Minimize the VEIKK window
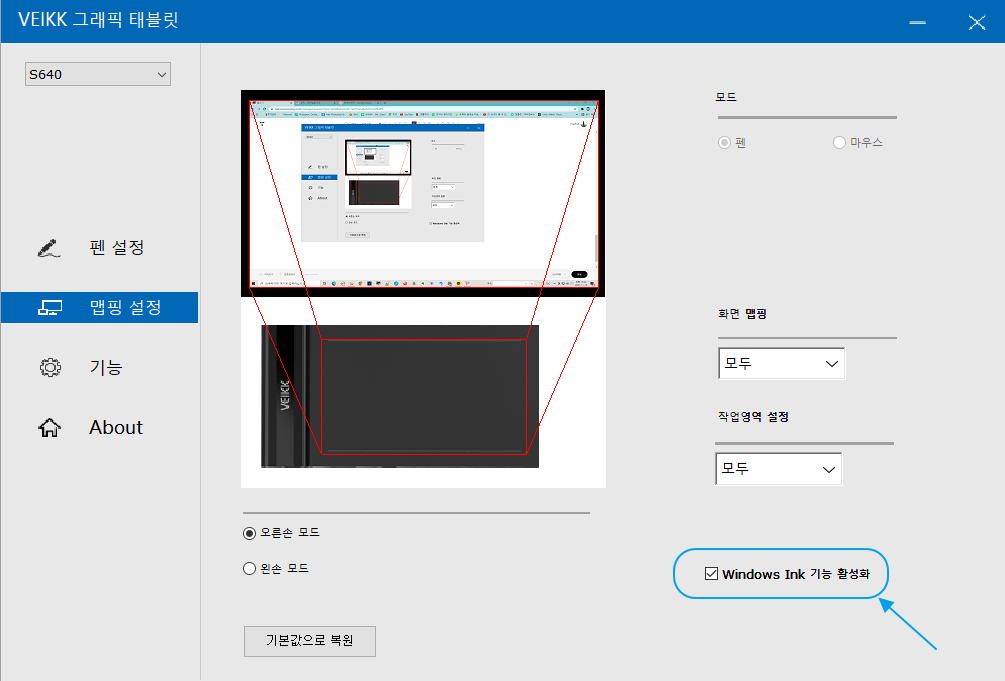The width and height of the screenshot is (1005, 681). pyautogui.click(x=918, y=22)
